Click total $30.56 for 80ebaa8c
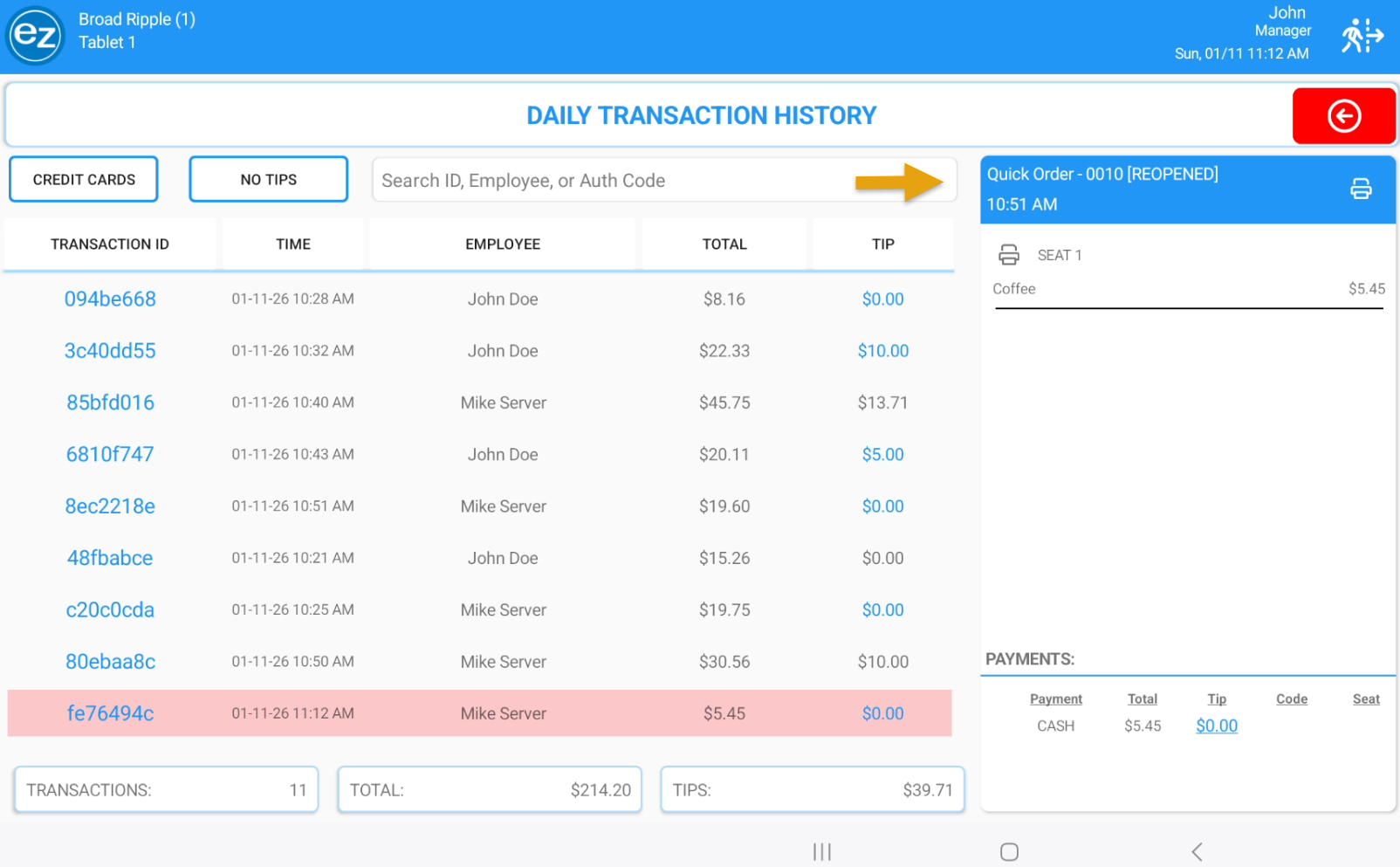Screen dimensions: 1400x867 pos(724,662)
